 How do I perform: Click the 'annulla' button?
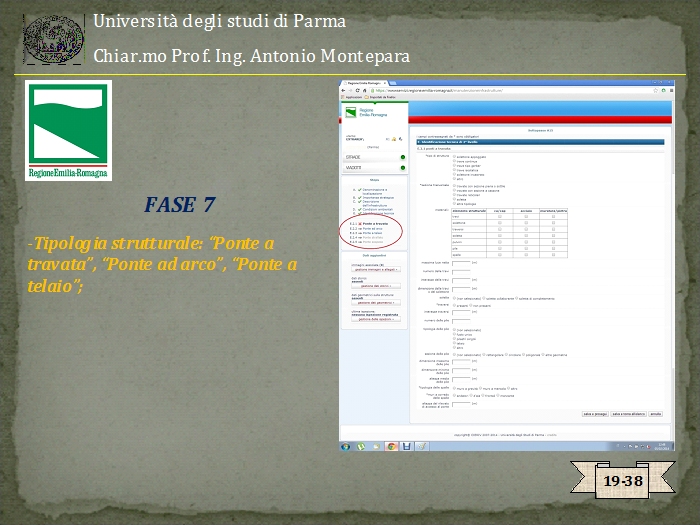tap(656, 413)
